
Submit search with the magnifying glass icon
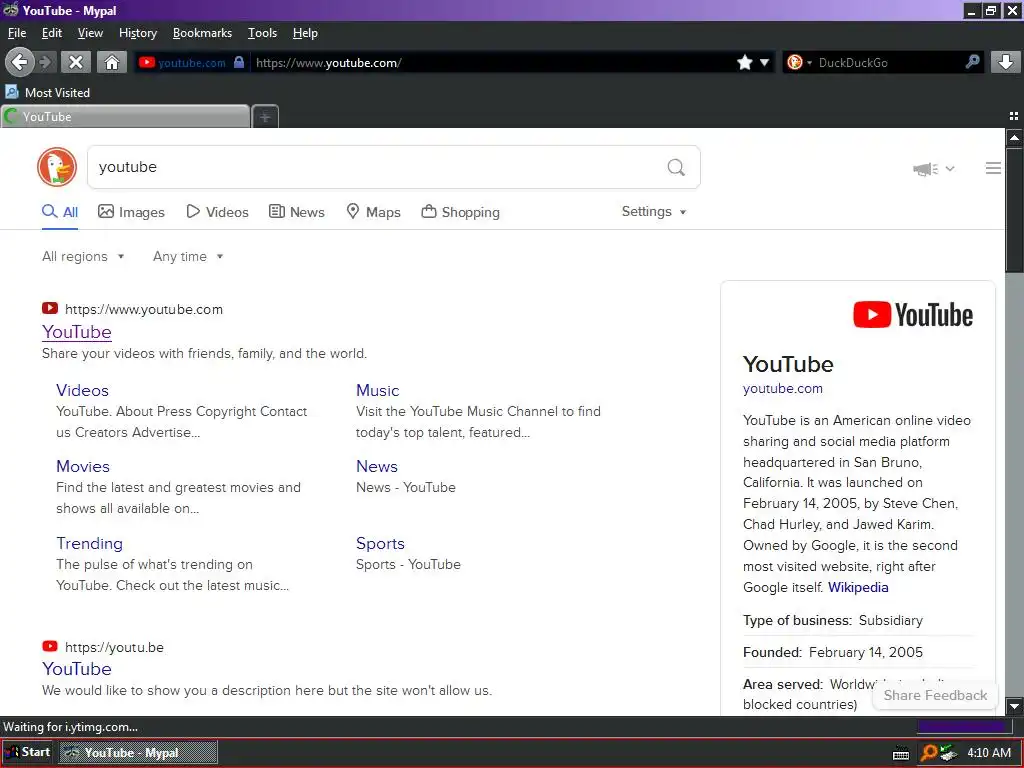coord(676,167)
